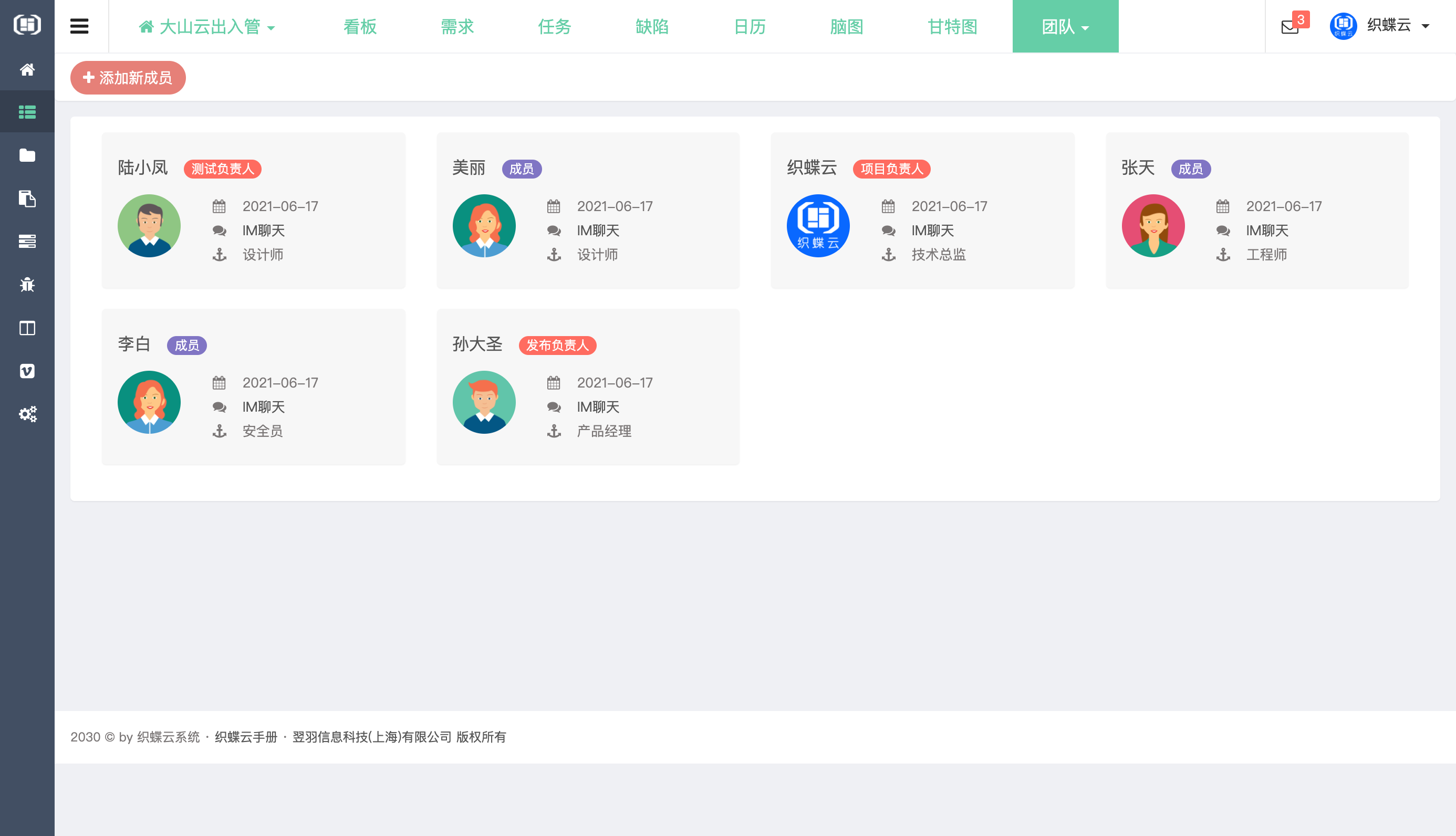The width and height of the screenshot is (1456, 836).
Task: Click the mail notification icon
Action: point(1290,26)
